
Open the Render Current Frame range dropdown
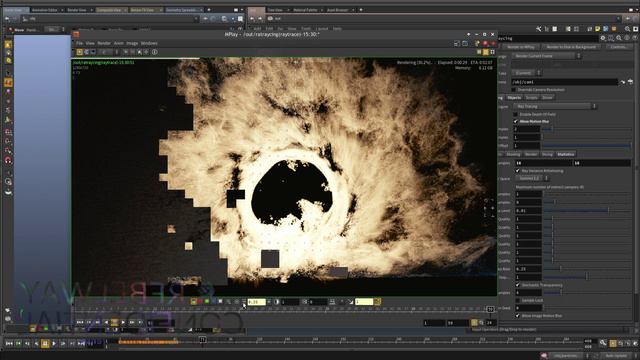pos(547,56)
